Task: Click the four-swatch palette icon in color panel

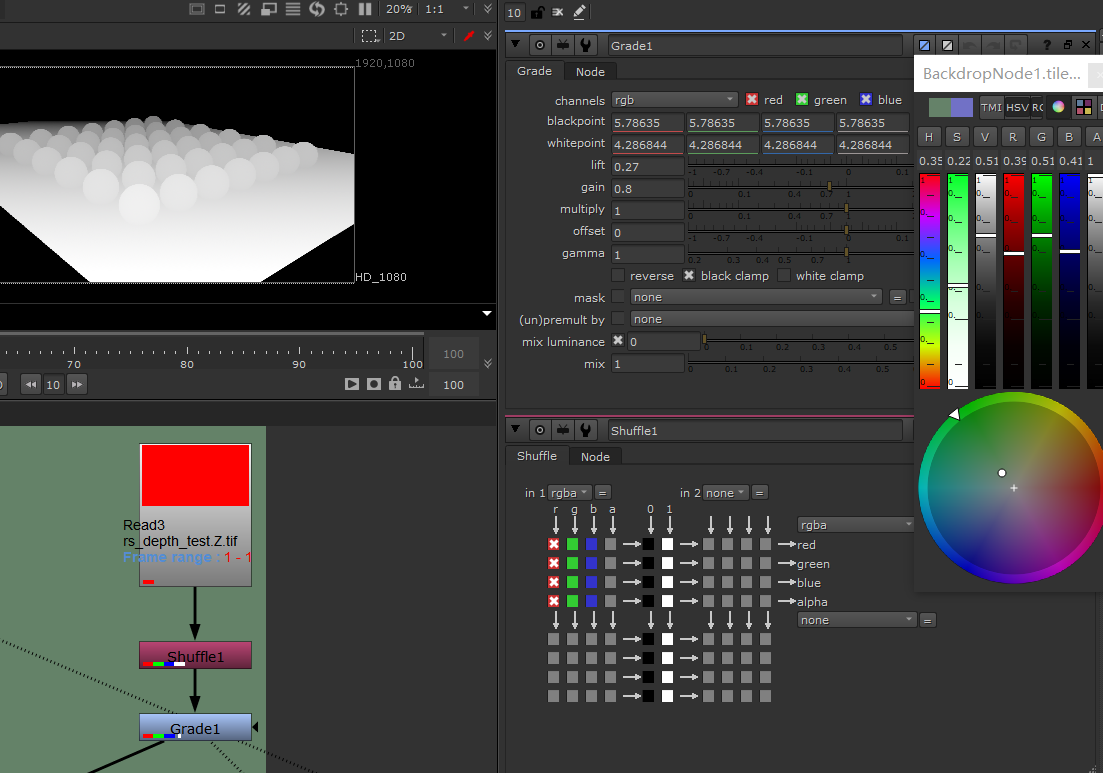Action: pyautogui.click(x=1086, y=107)
